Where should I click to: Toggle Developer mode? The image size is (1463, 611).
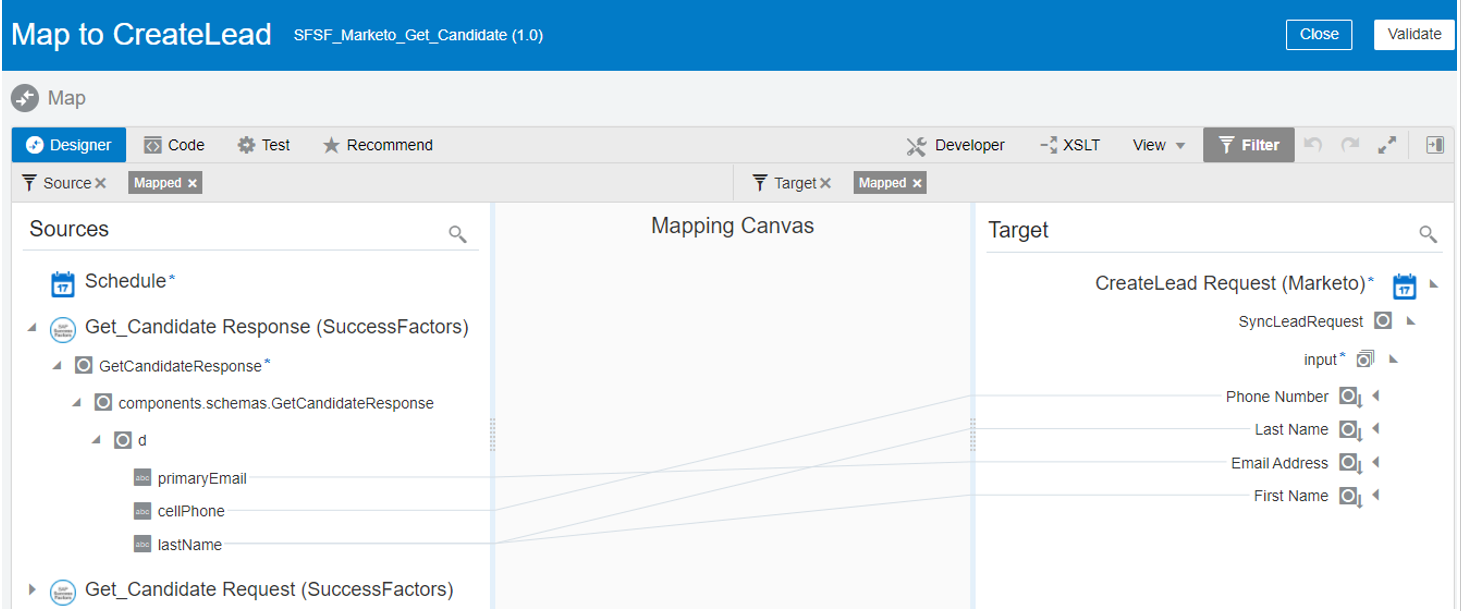pyautogui.click(x=955, y=146)
